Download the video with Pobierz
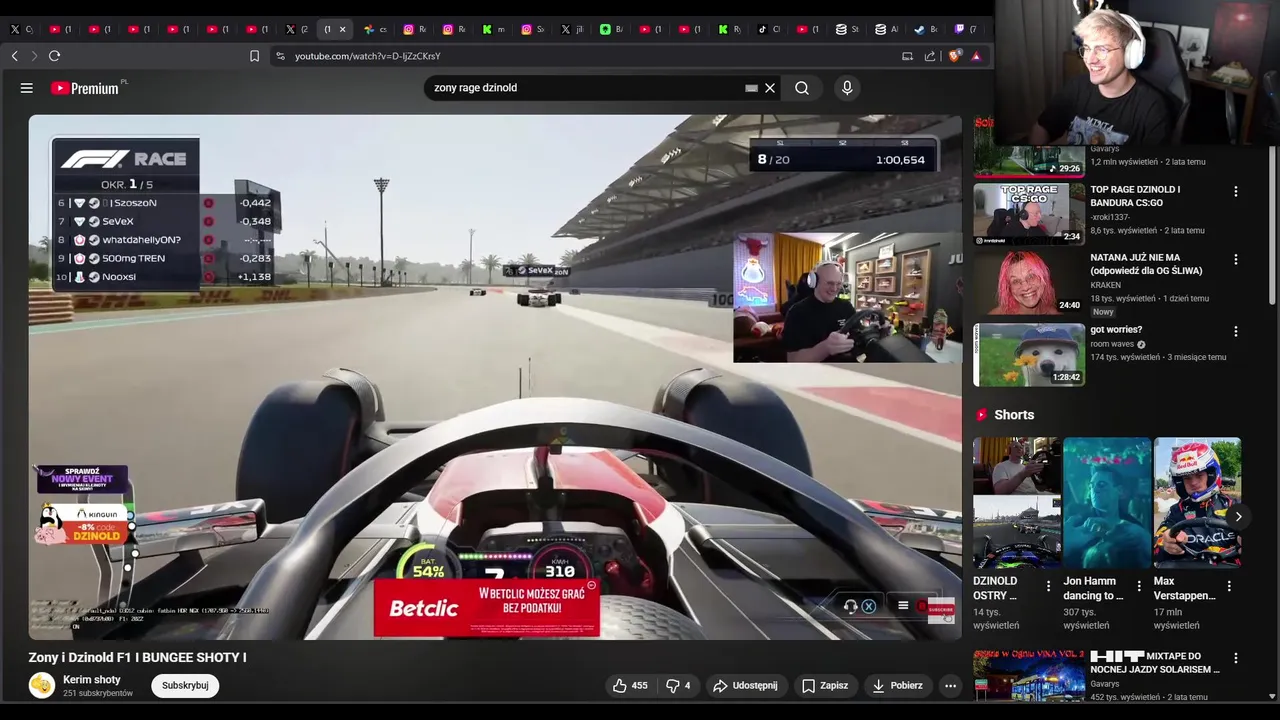The image size is (1280, 720). click(x=897, y=685)
